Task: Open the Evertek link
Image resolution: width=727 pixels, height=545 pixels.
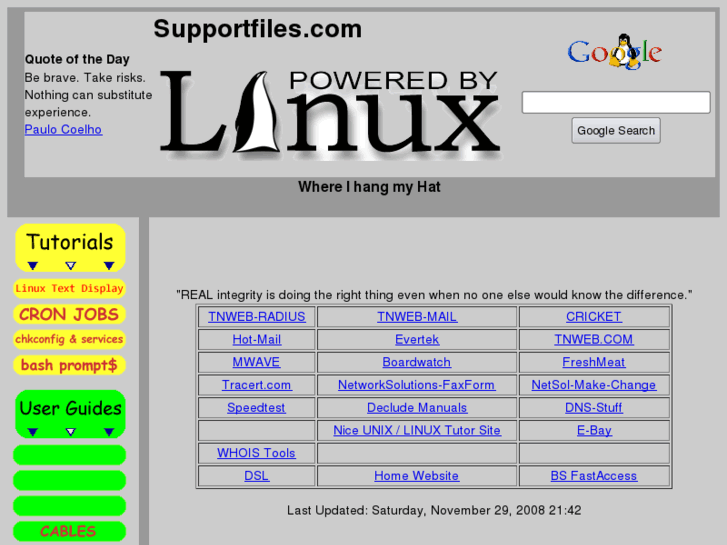Action: (417, 339)
